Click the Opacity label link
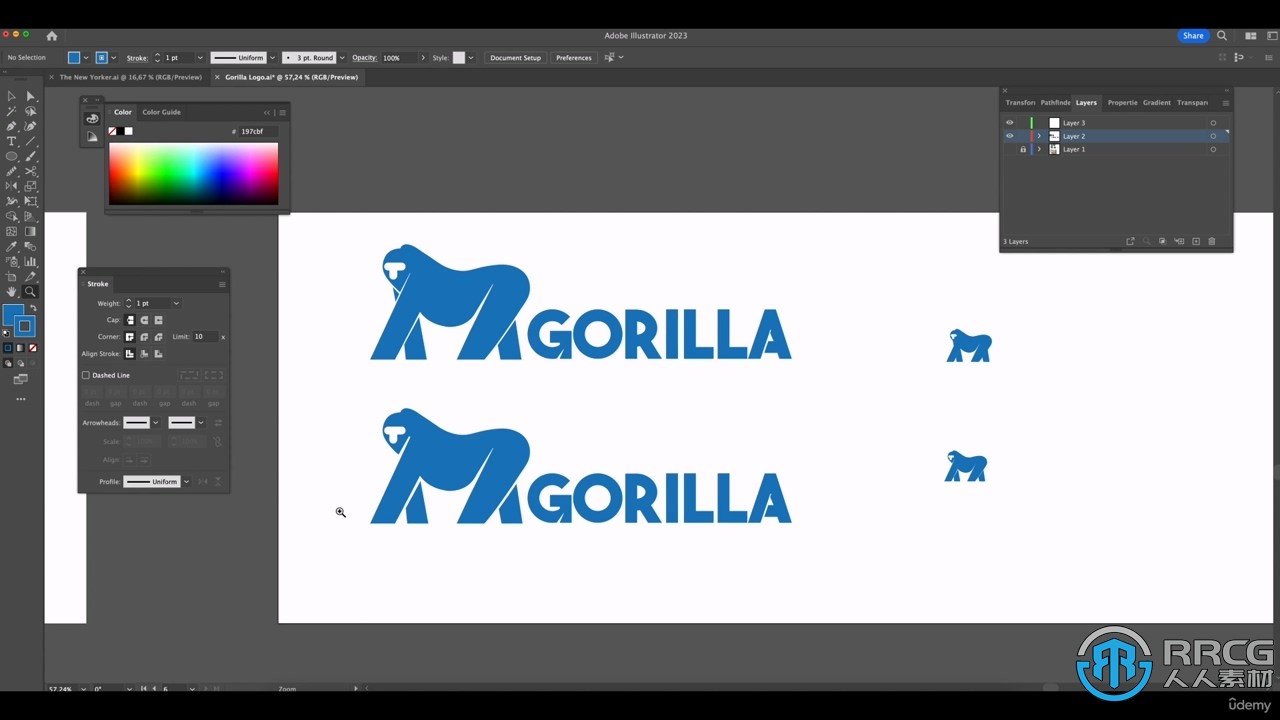Screen dimensions: 1280x720 364,58
